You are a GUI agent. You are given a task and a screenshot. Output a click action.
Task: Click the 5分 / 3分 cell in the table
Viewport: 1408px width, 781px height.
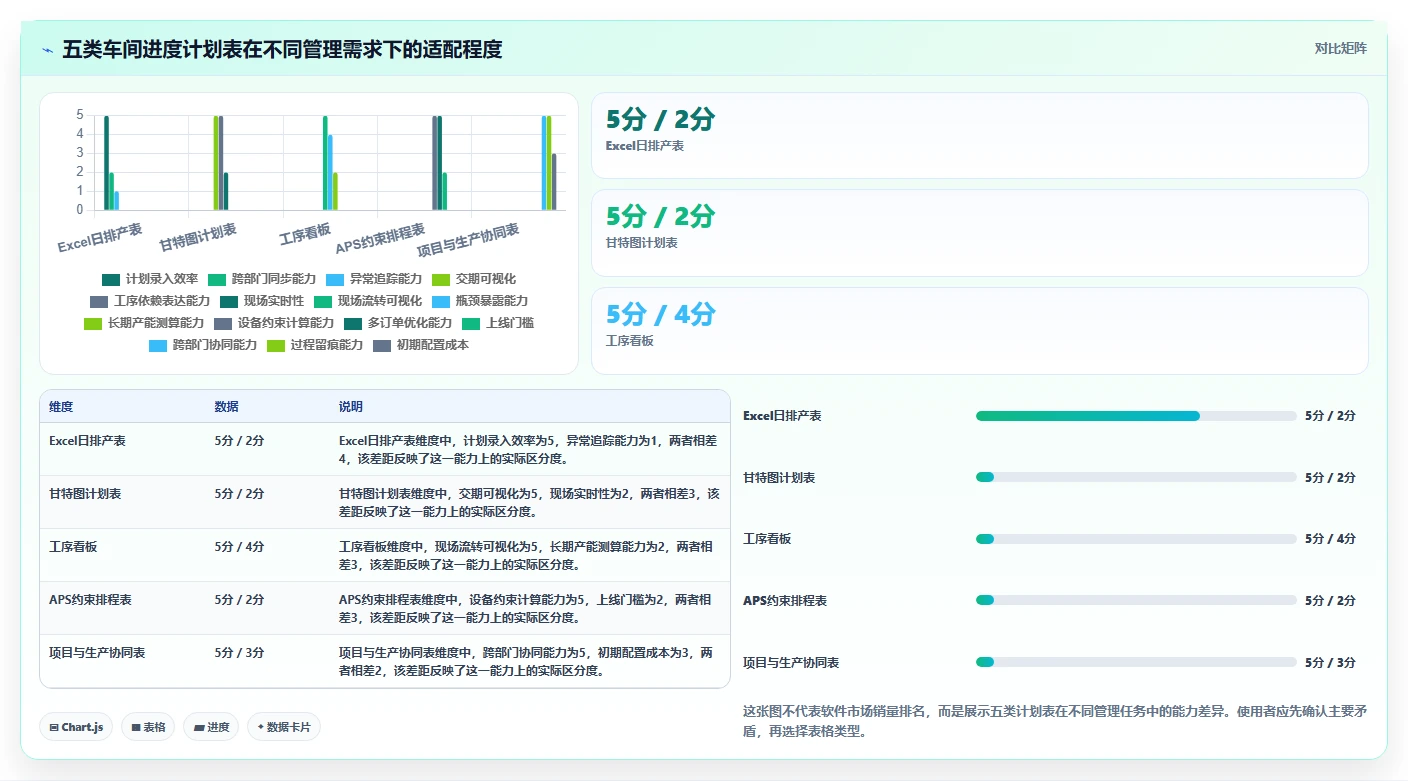[x=240, y=653]
